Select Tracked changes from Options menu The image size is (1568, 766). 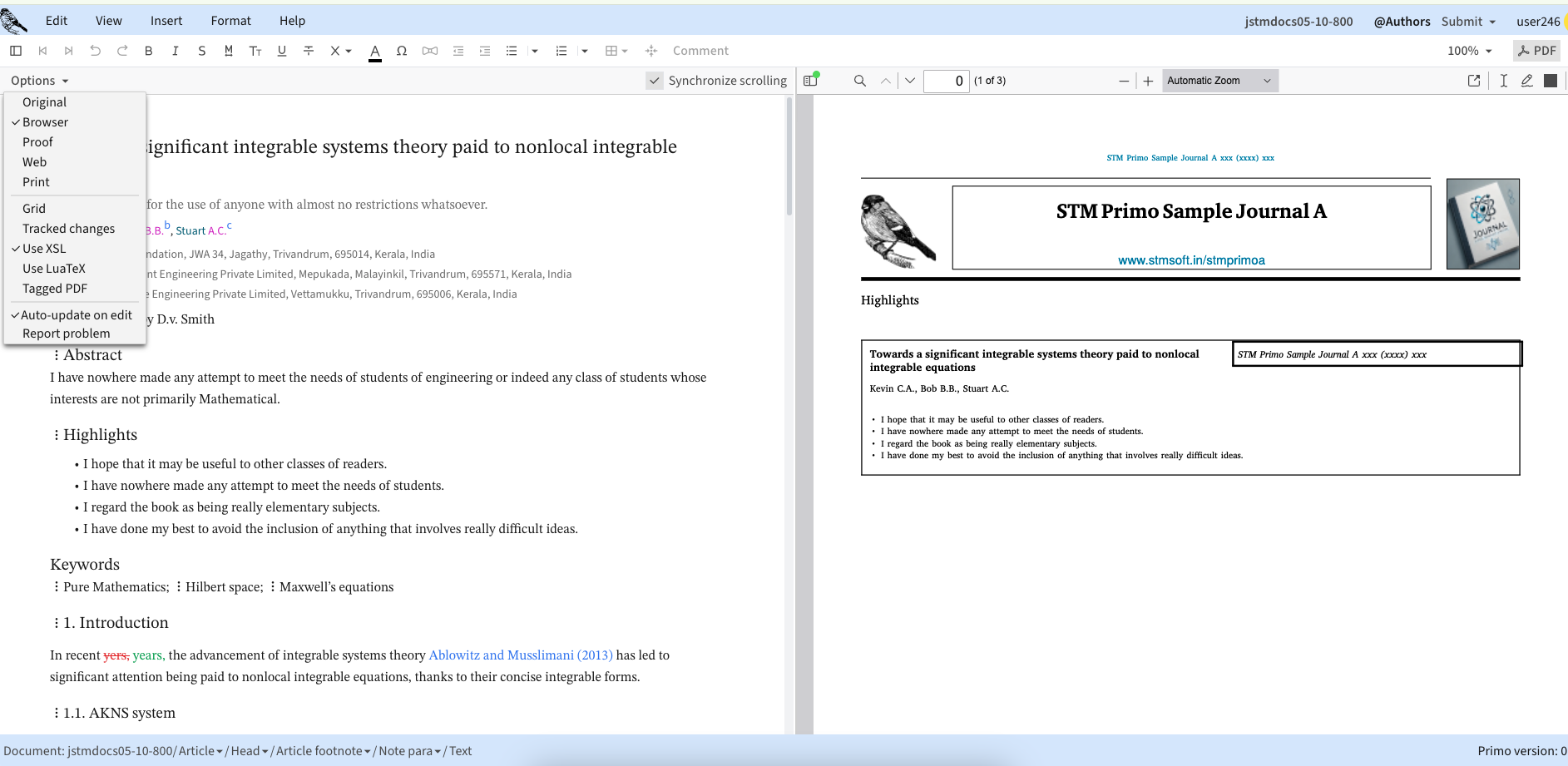coord(68,229)
